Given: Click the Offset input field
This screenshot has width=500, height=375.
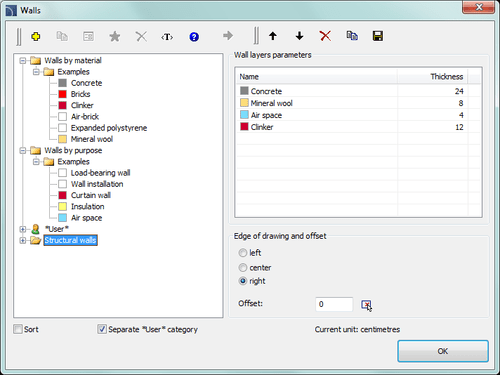Looking at the screenshot, I should [334, 304].
